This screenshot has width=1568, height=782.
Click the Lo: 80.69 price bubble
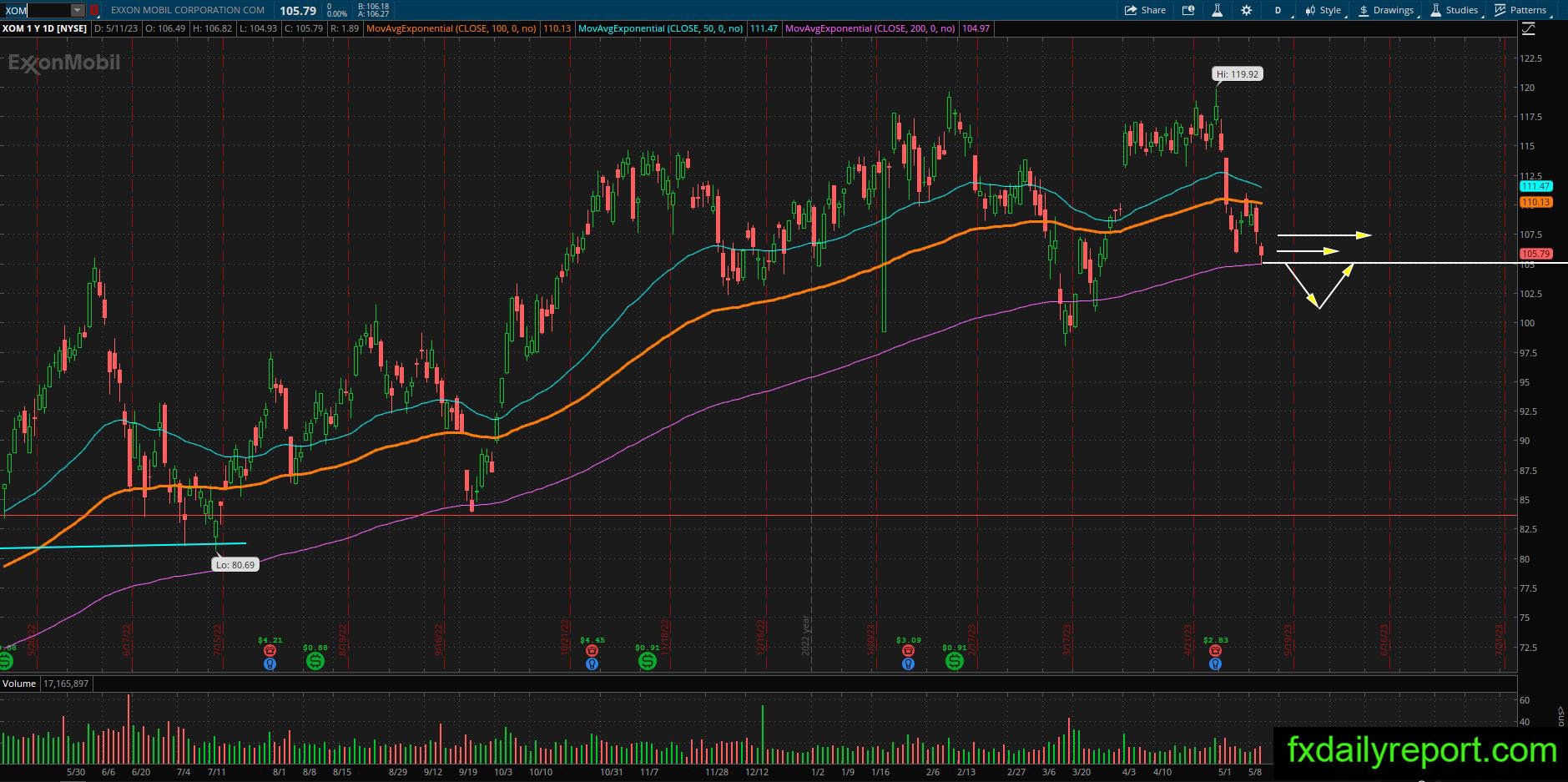point(234,565)
